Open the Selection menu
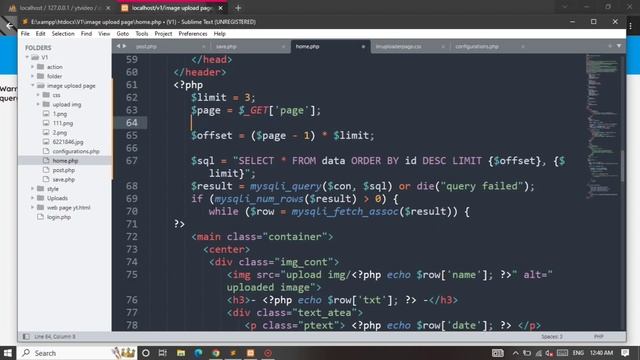The width and height of the screenshot is (640, 360). coord(63,33)
